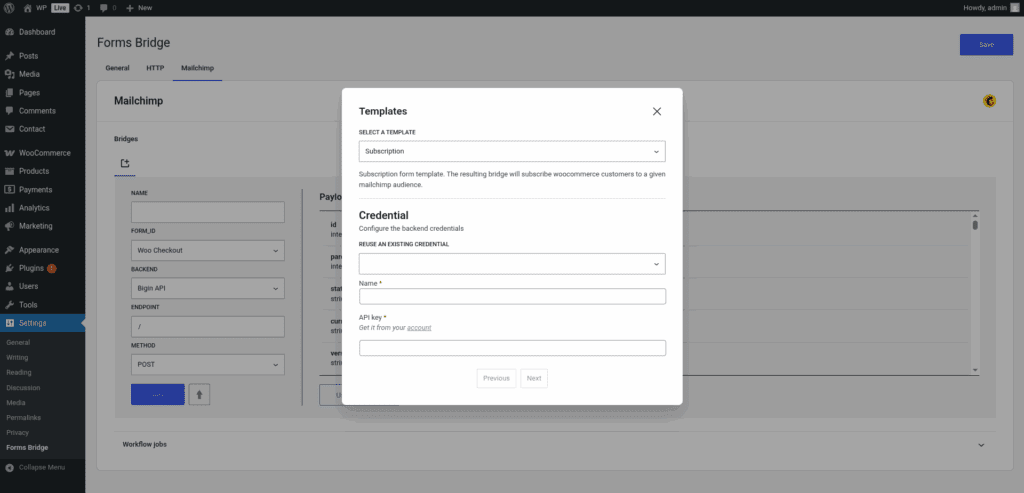Image resolution: width=1024 pixels, height=493 pixels.
Task: Switch to the General tab
Action: (118, 68)
